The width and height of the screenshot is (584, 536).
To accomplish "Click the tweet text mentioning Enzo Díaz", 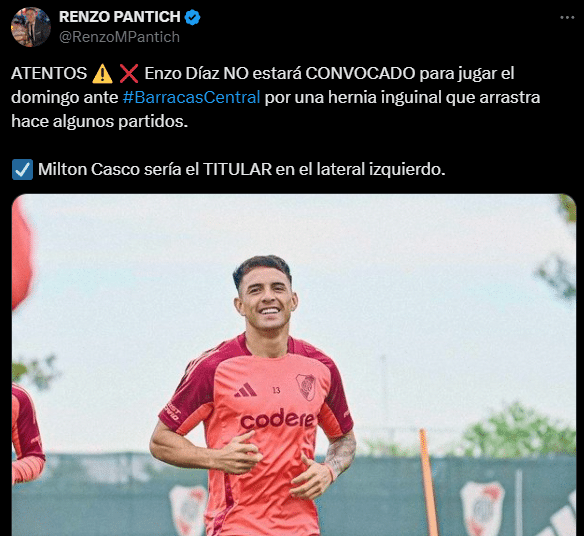I will tap(276, 97).
